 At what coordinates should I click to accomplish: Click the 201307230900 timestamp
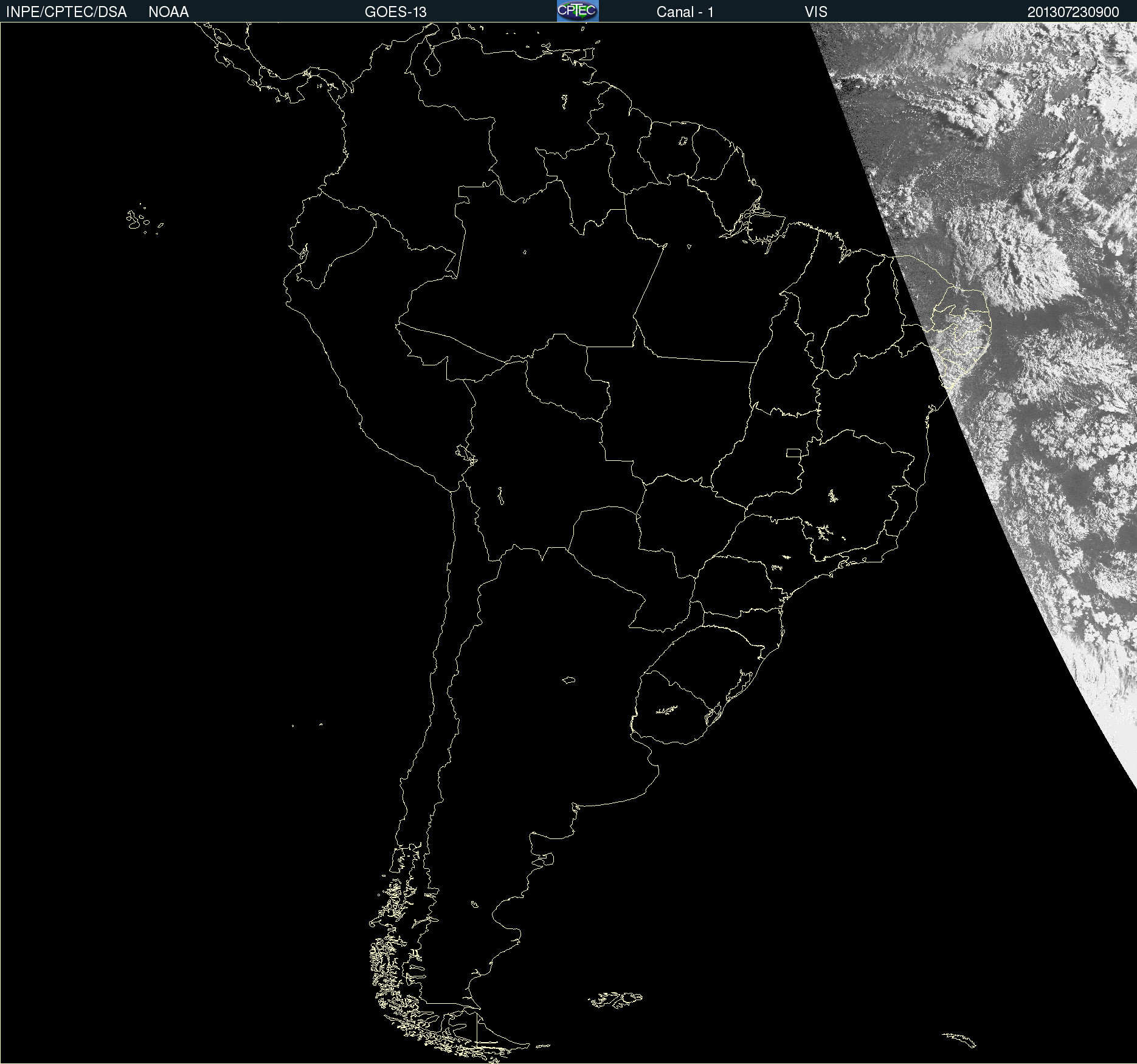click(1073, 12)
